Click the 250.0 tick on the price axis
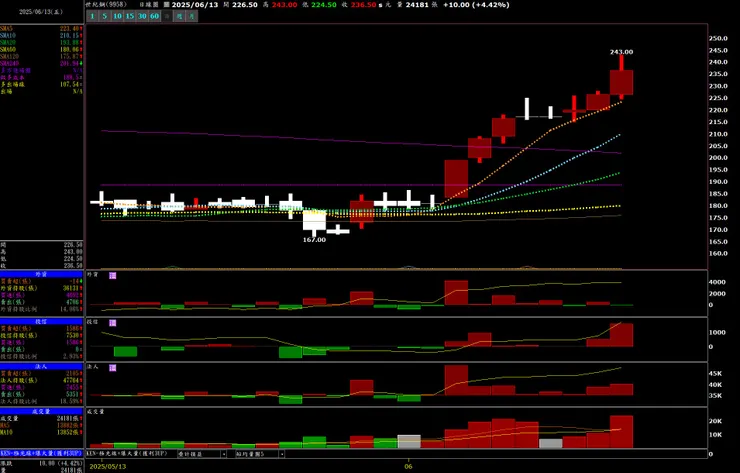 (x=718, y=38)
